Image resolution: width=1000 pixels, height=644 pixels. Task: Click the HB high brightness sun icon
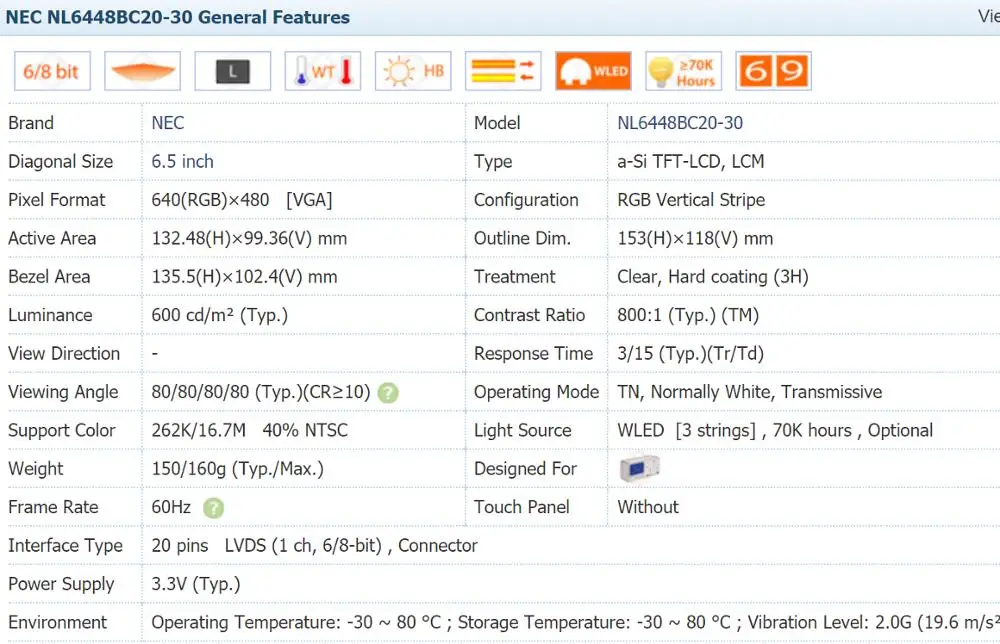pyautogui.click(x=413, y=71)
